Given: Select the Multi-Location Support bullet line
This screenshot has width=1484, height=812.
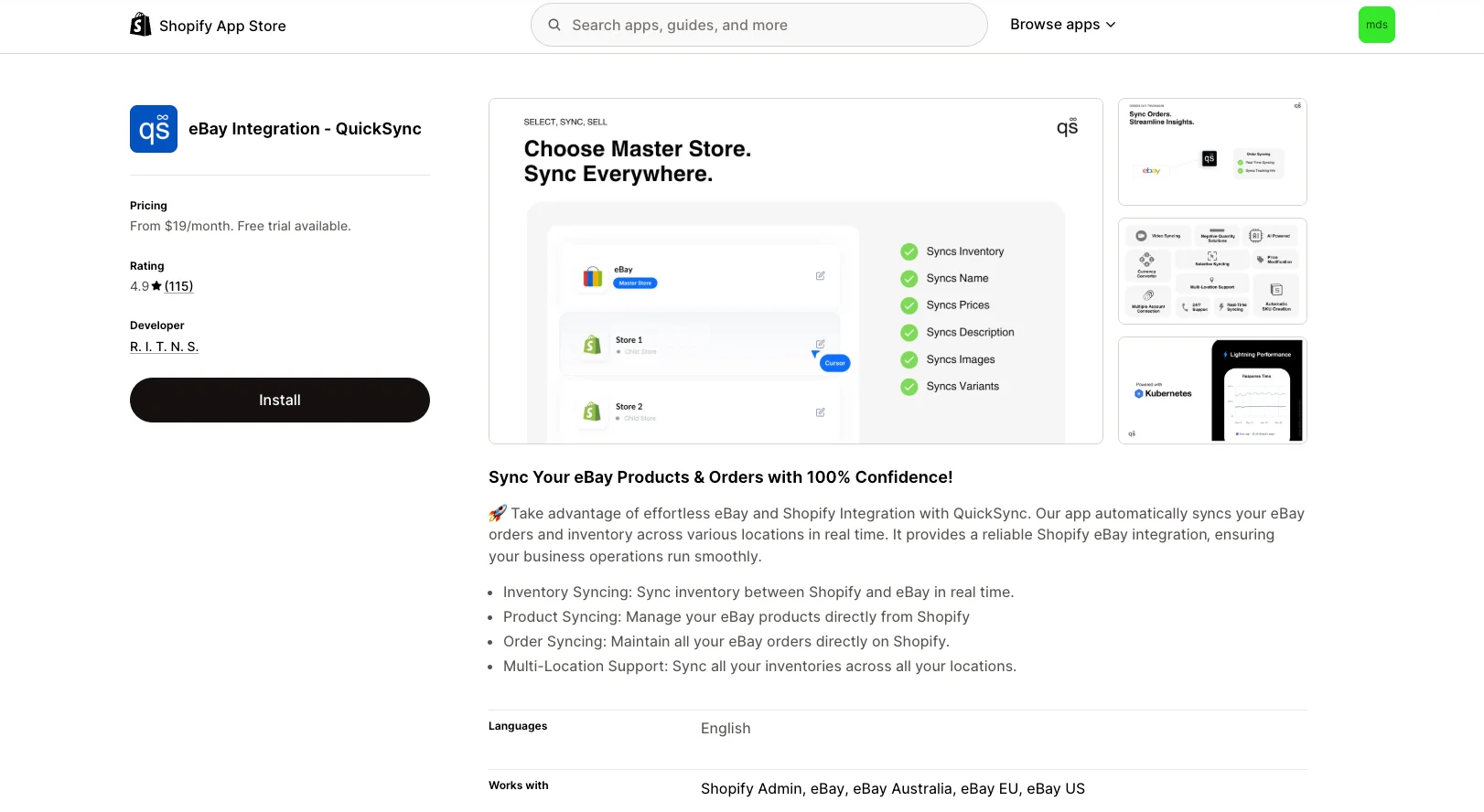Looking at the screenshot, I should pos(759,667).
